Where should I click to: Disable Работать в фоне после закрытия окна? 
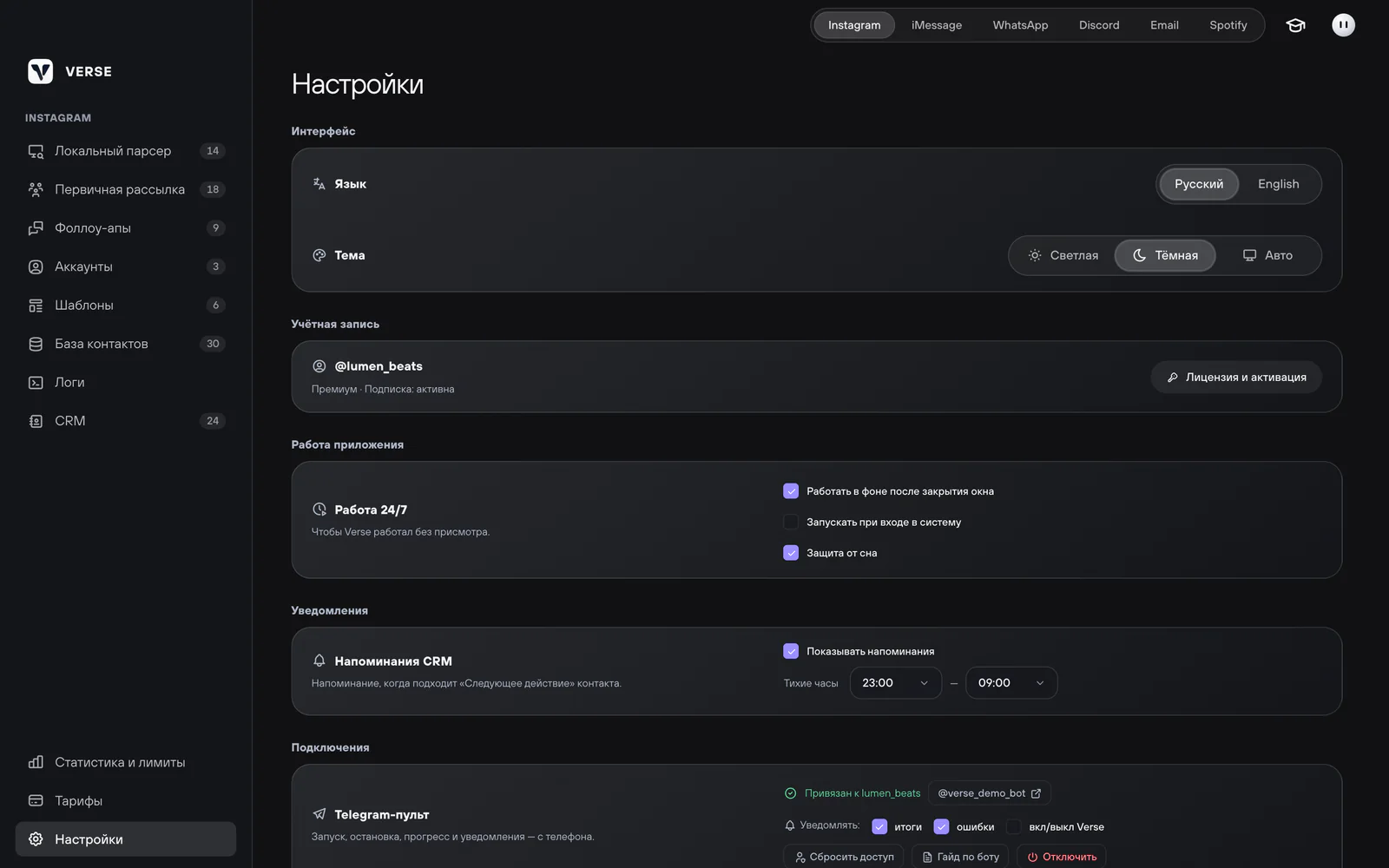point(791,491)
